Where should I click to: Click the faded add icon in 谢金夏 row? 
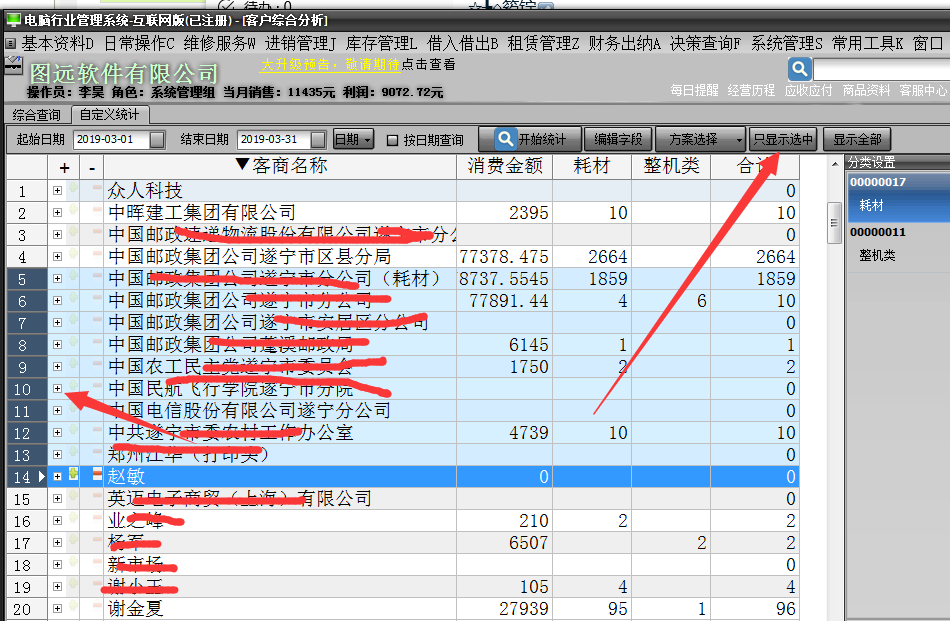[x=73, y=606]
